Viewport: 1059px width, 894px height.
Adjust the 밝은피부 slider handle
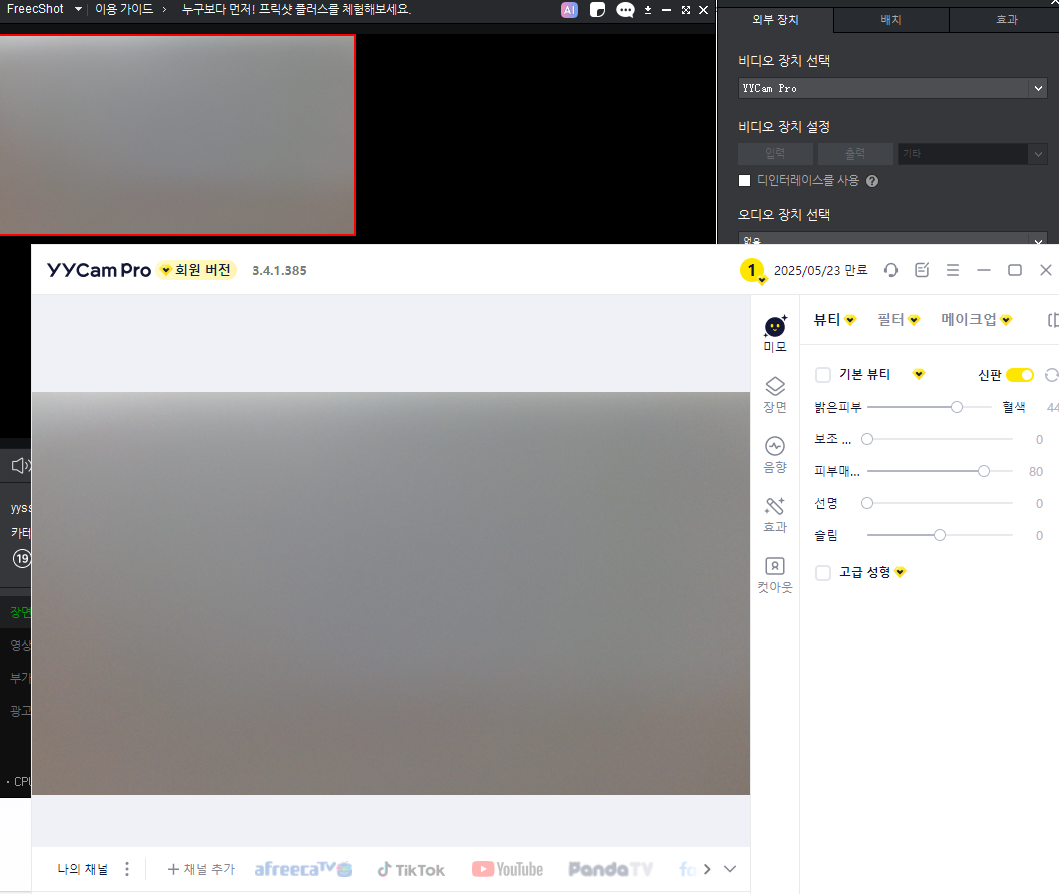click(957, 407)
